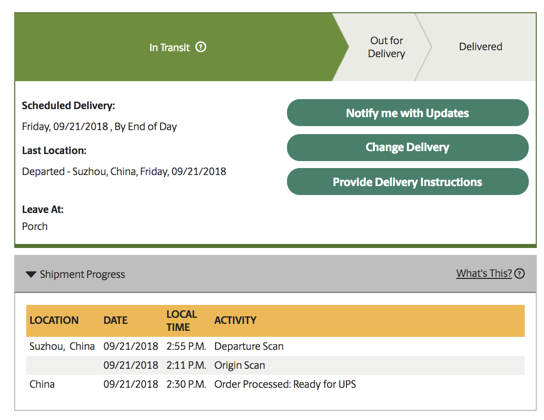Click the LOCAL TIME column header

(181, 320)
